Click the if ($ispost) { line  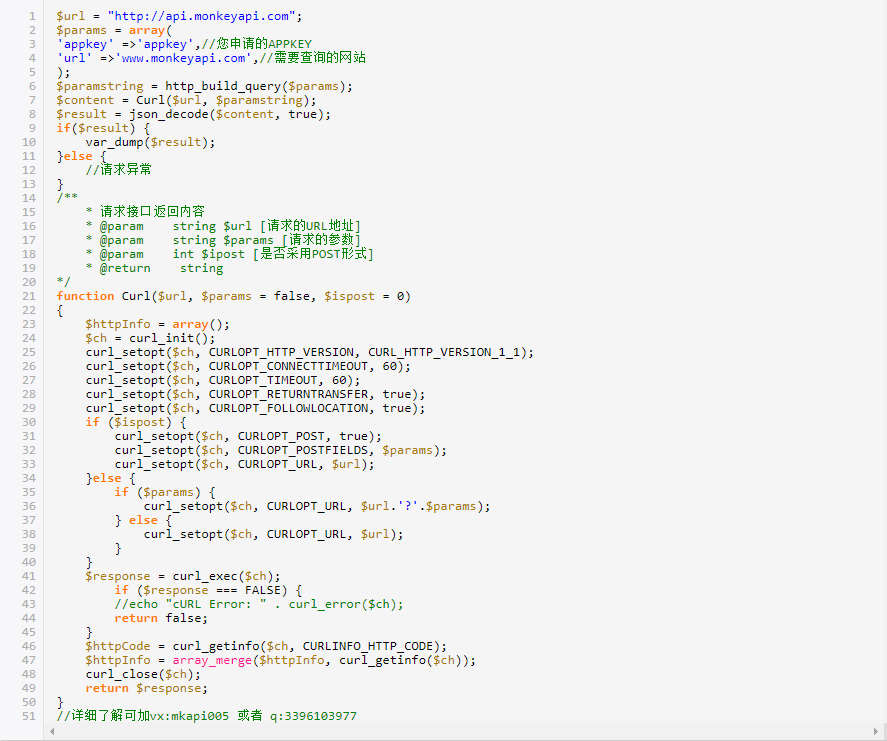pyautogui.click(x=136, y=423)
